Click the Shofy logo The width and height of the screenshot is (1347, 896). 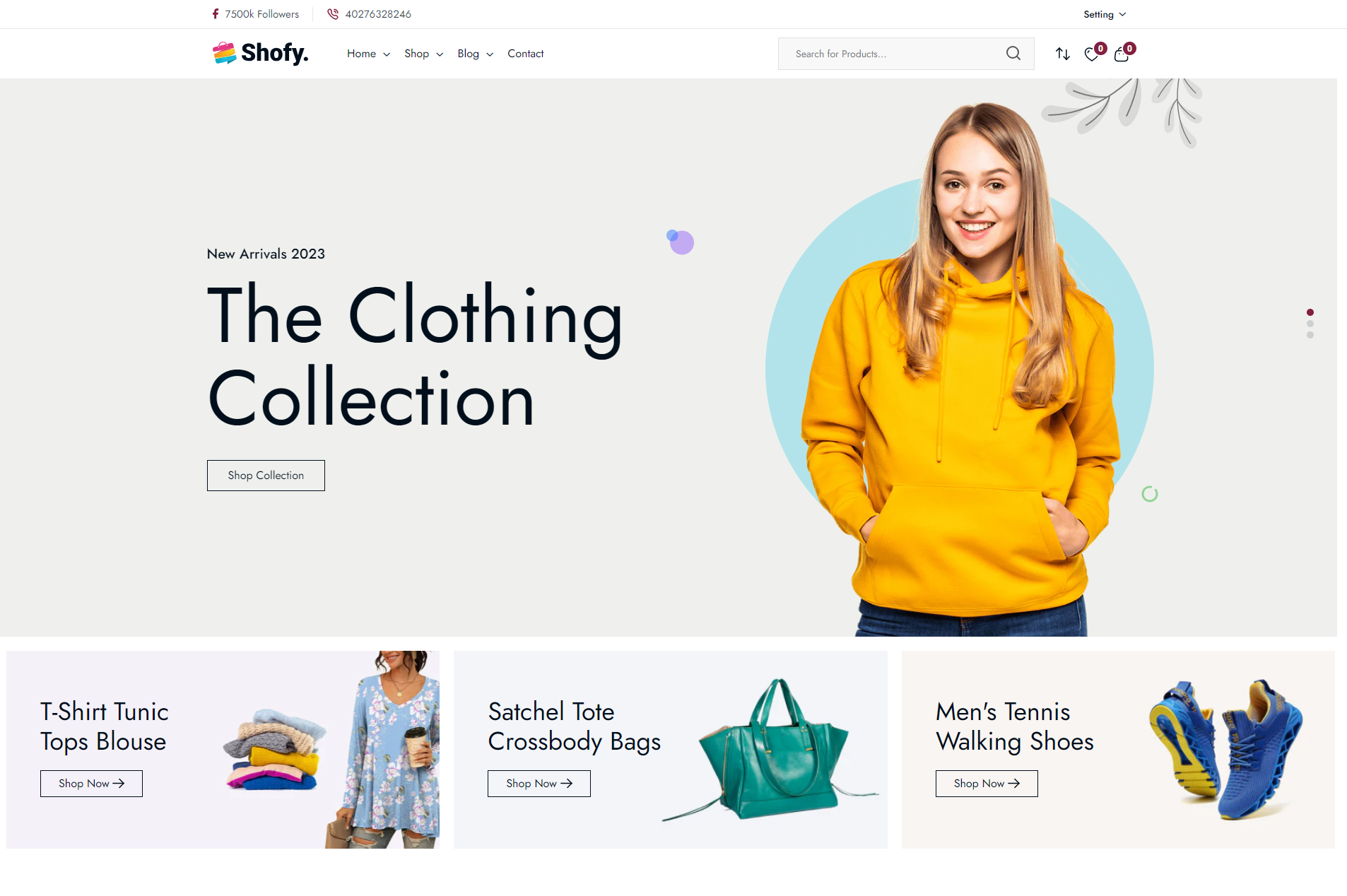click(x=261, y=53)
